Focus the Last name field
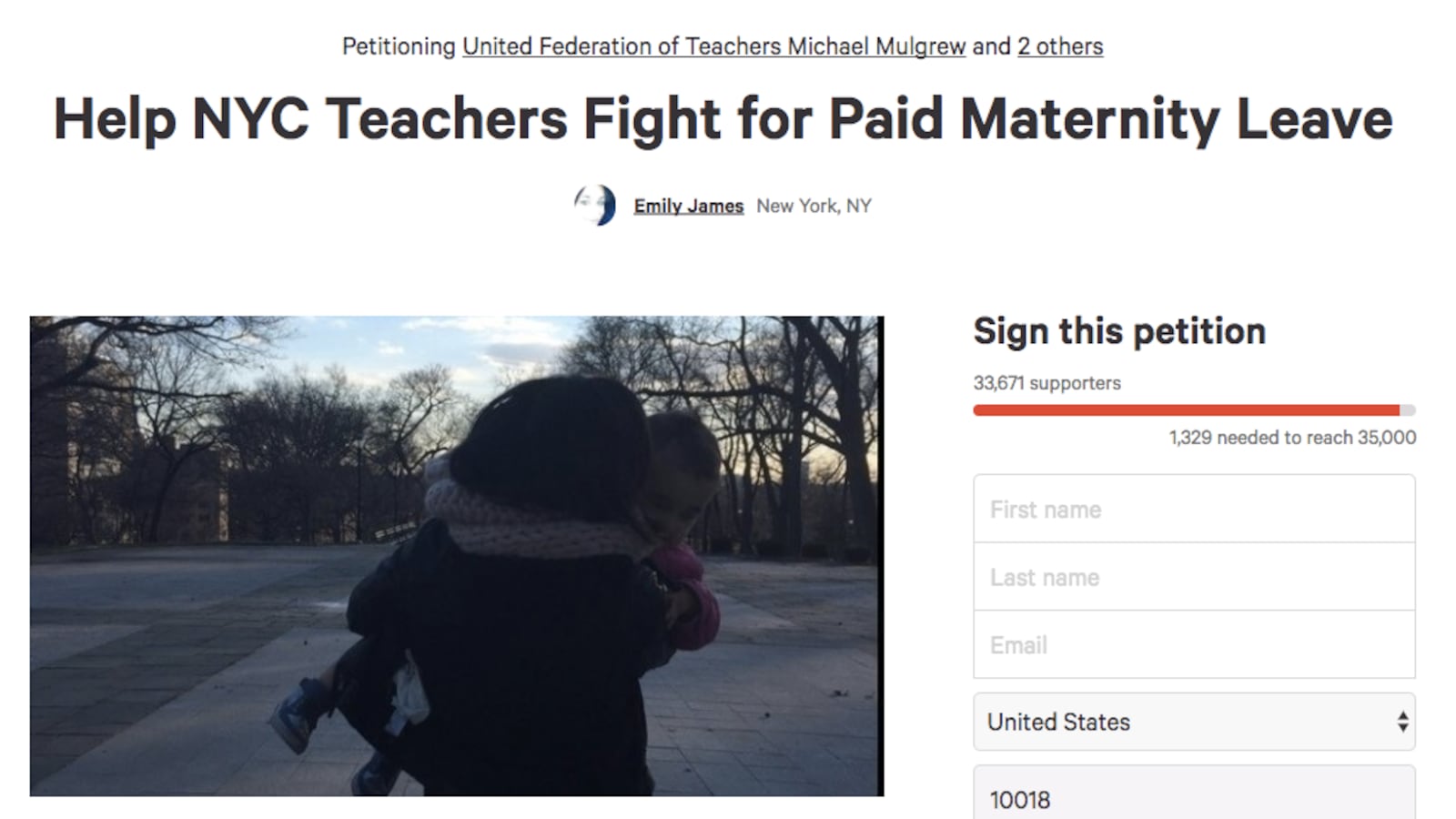 [x=1194, y=577]
